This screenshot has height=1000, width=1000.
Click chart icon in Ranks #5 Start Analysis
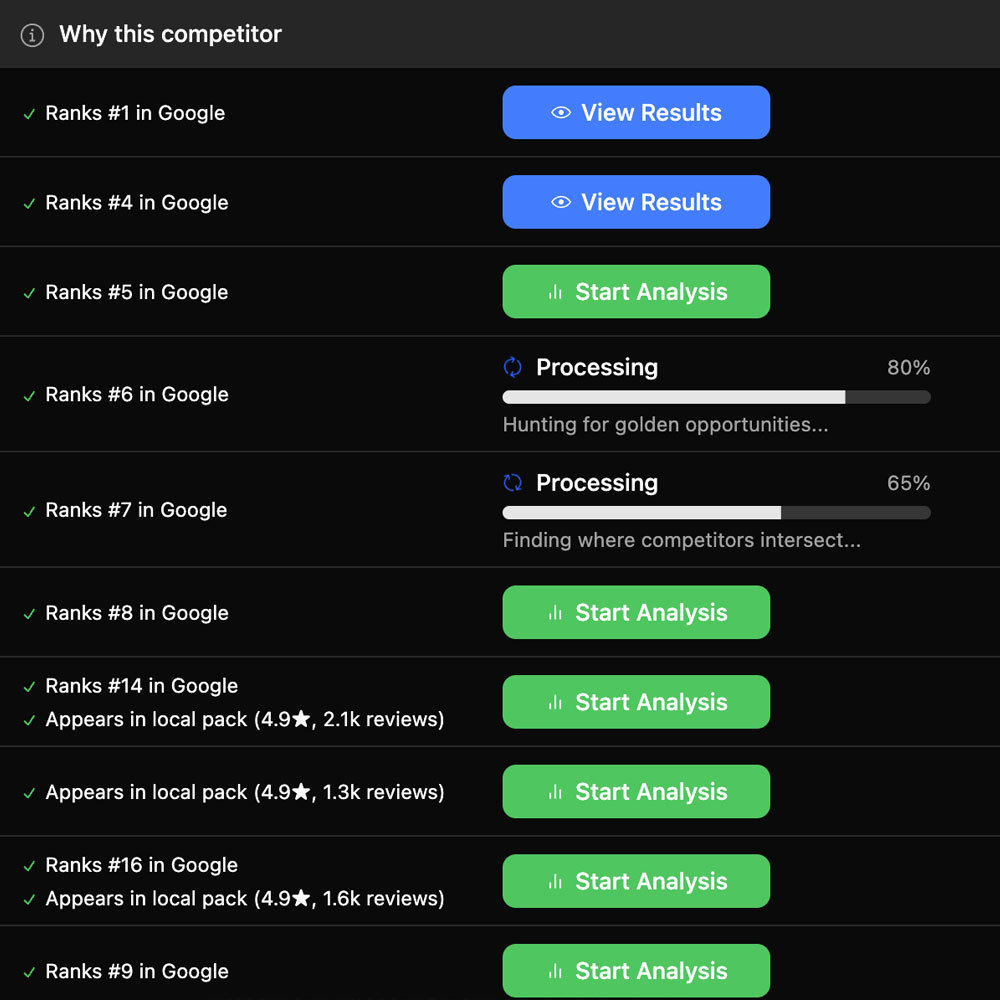(555, 292)
